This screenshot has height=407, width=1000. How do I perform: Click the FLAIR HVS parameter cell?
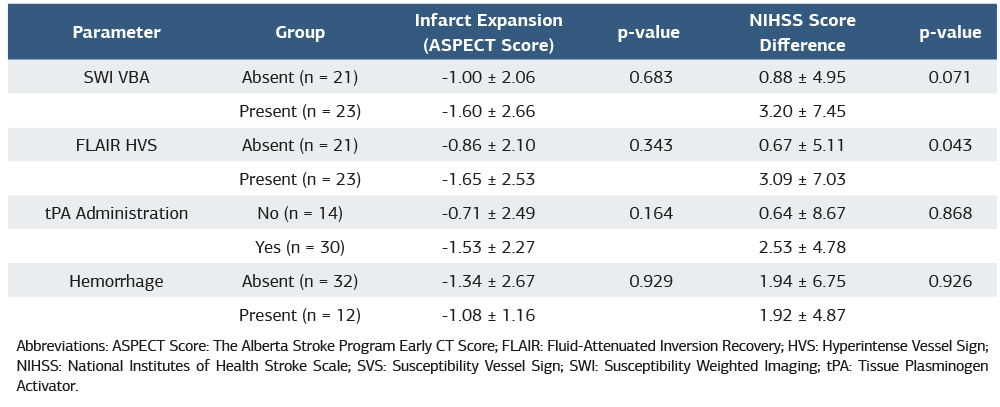[116, 145]
